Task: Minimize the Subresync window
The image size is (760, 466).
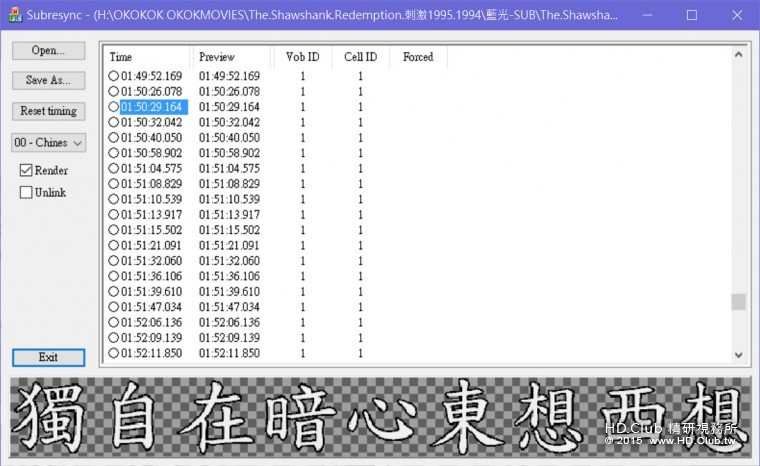Action: 648,15
